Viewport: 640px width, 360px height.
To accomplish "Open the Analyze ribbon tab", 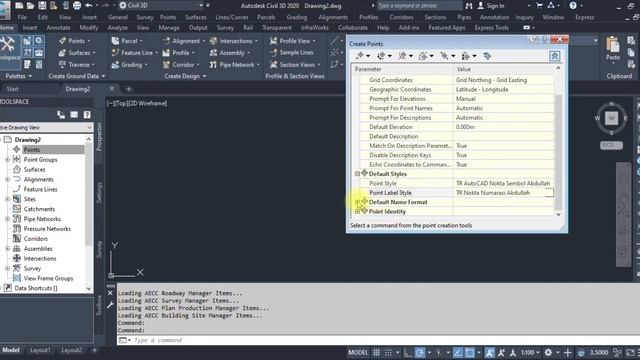I will click(118, 28).
